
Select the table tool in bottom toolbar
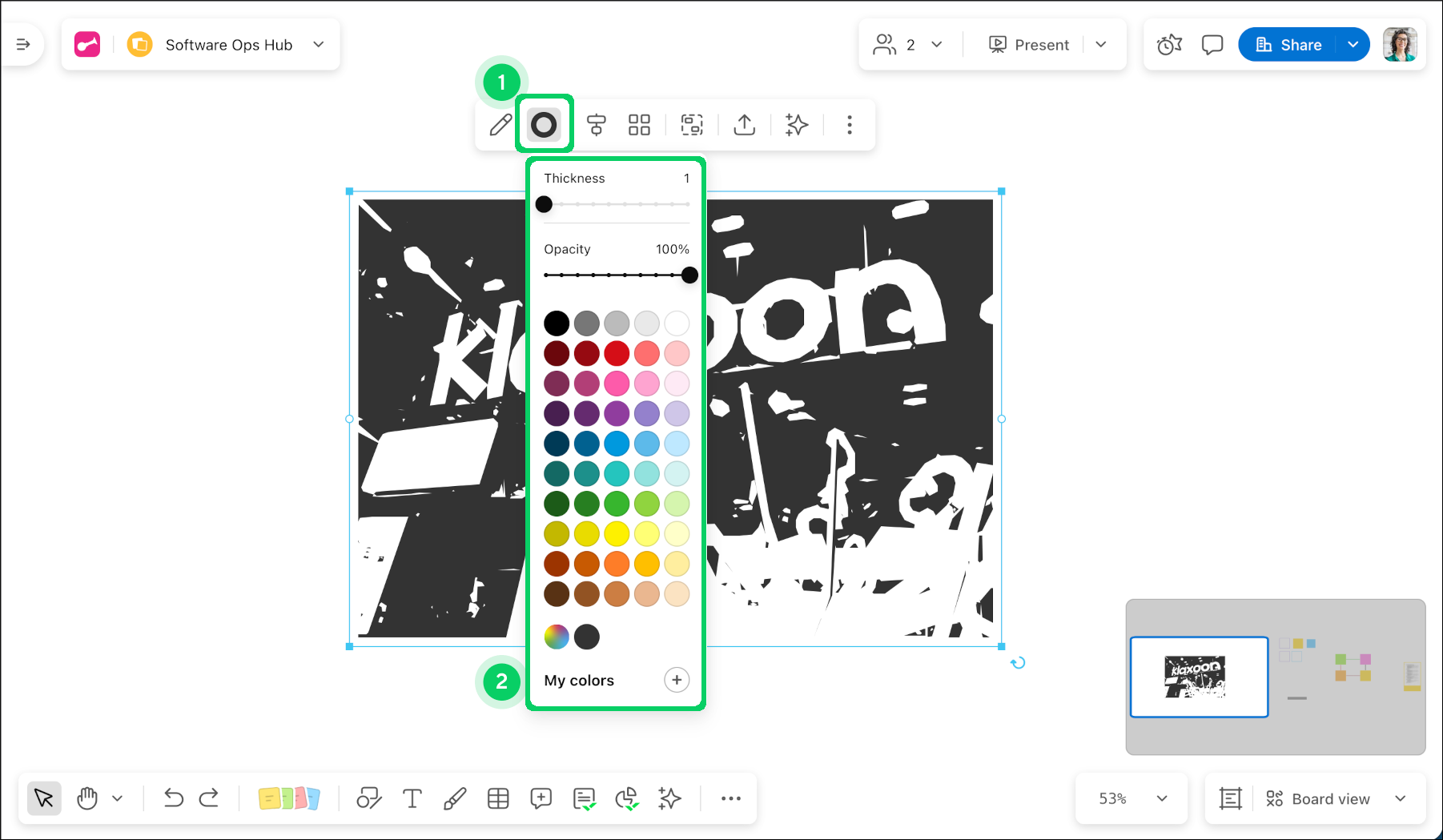tap(498, 798)
